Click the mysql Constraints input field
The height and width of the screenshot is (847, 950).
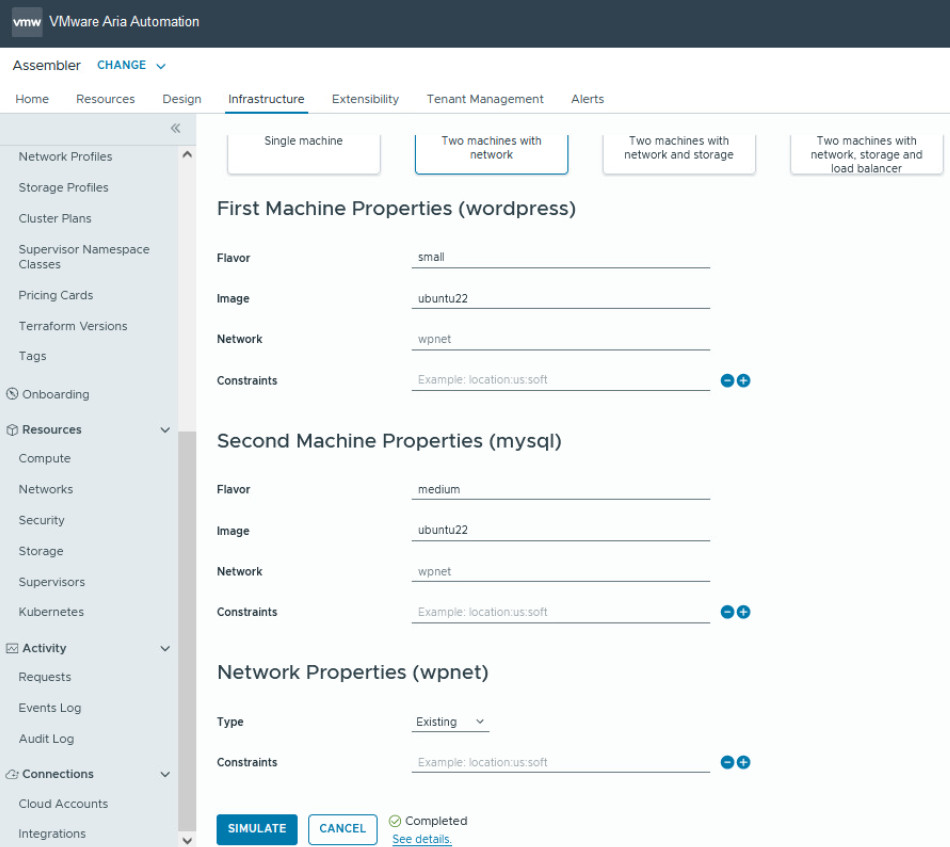tap(560, 613)
